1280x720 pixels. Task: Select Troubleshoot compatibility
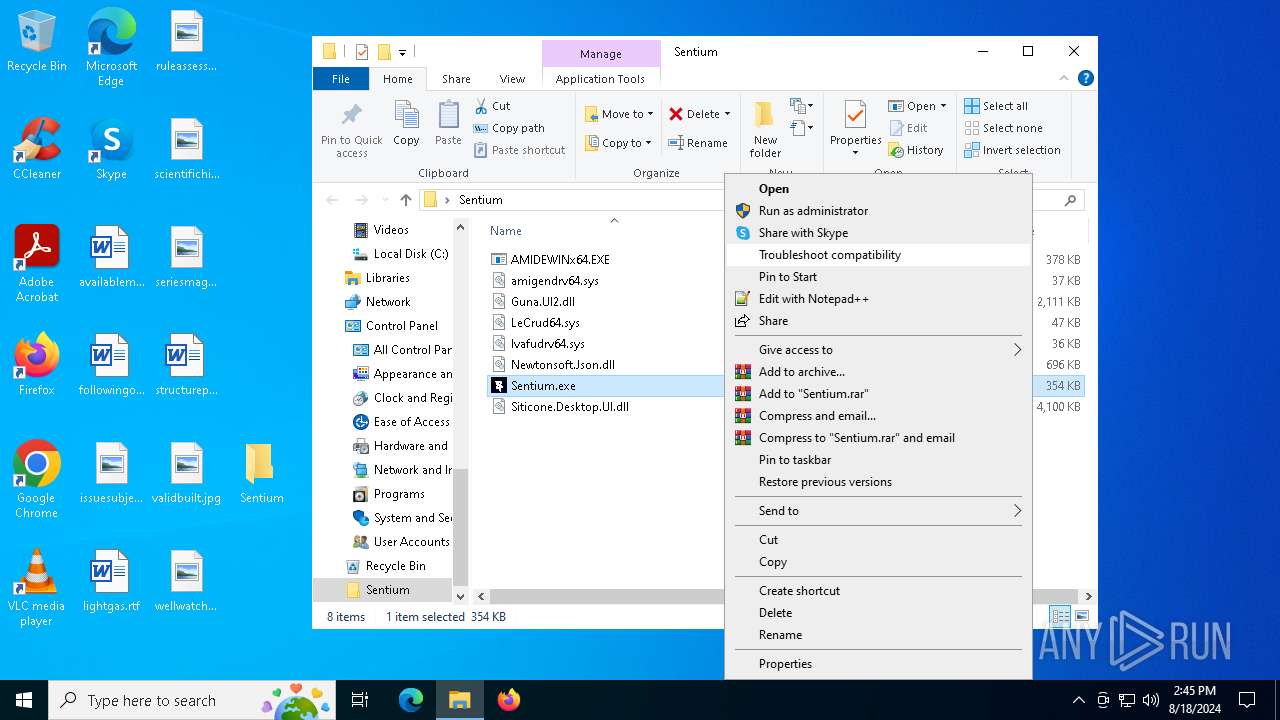coord(878,255)
